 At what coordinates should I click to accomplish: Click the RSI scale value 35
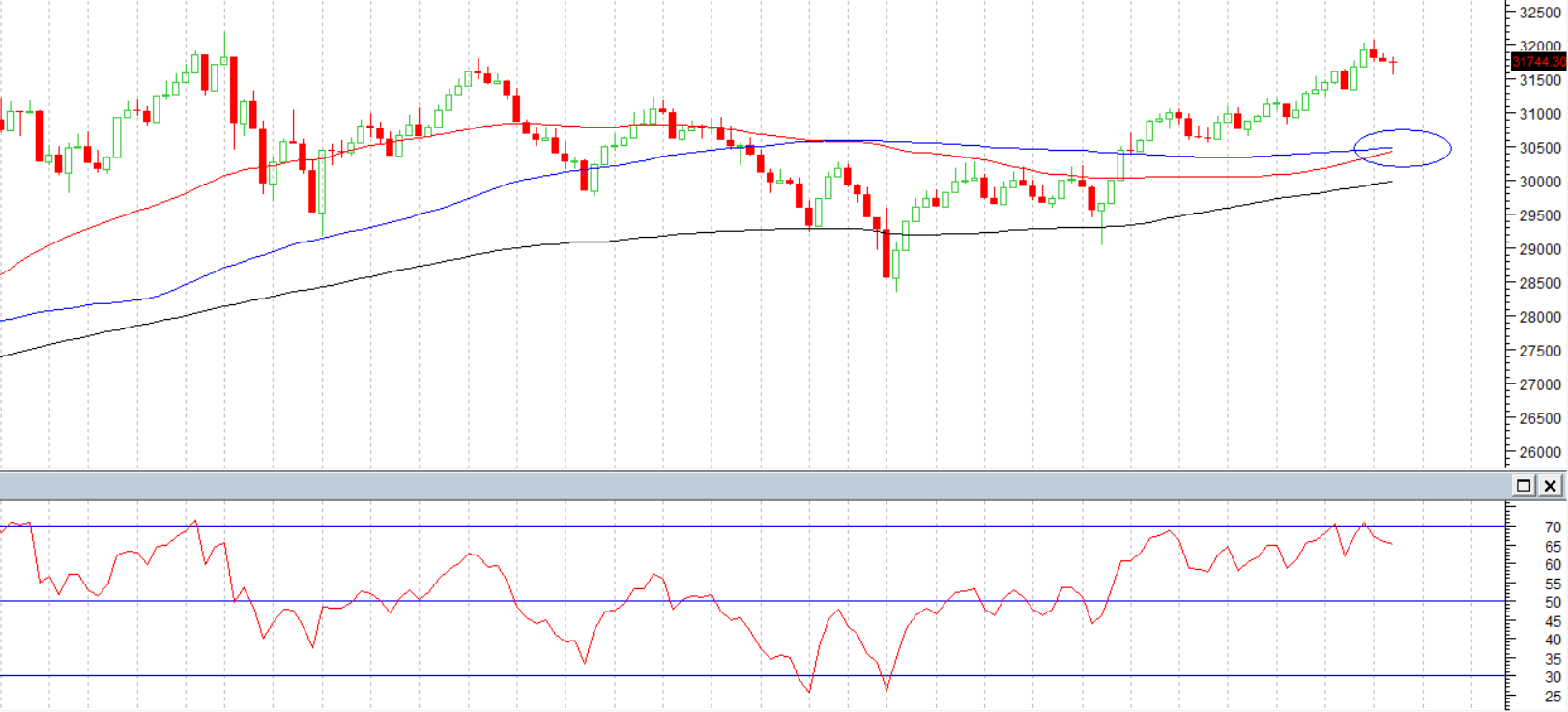[1553, 659]
